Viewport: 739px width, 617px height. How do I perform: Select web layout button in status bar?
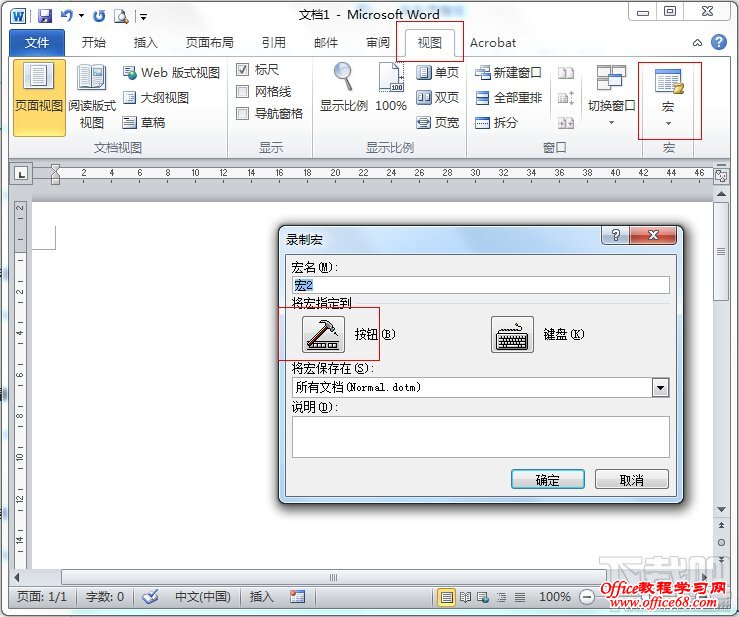coord(483,597)
